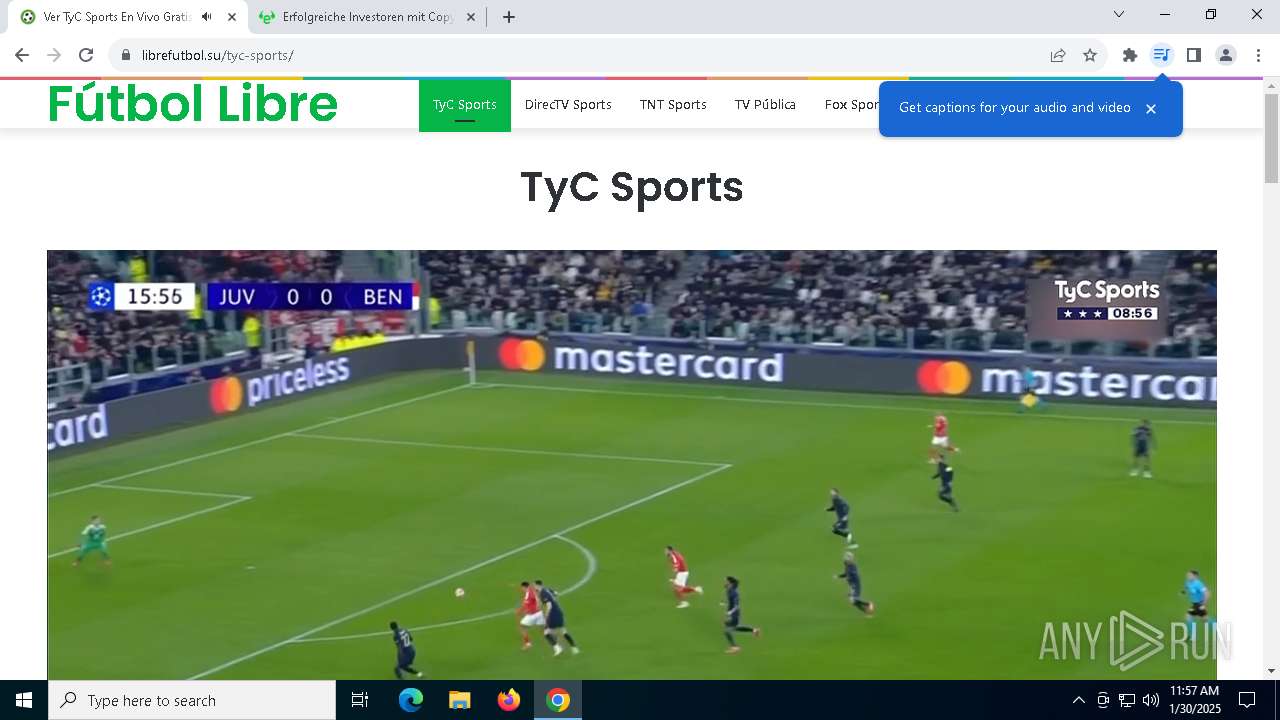Open the Chrome three-dot menu
The width and height of the screenshot is (1280, 720).
tap(1258, 55)
